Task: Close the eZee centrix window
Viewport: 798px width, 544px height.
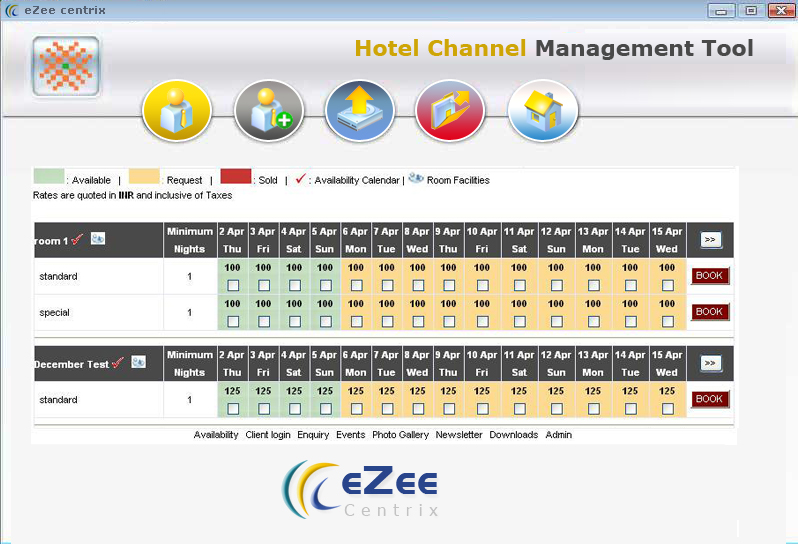Action: pyautogui.click(x=781, y=10)
